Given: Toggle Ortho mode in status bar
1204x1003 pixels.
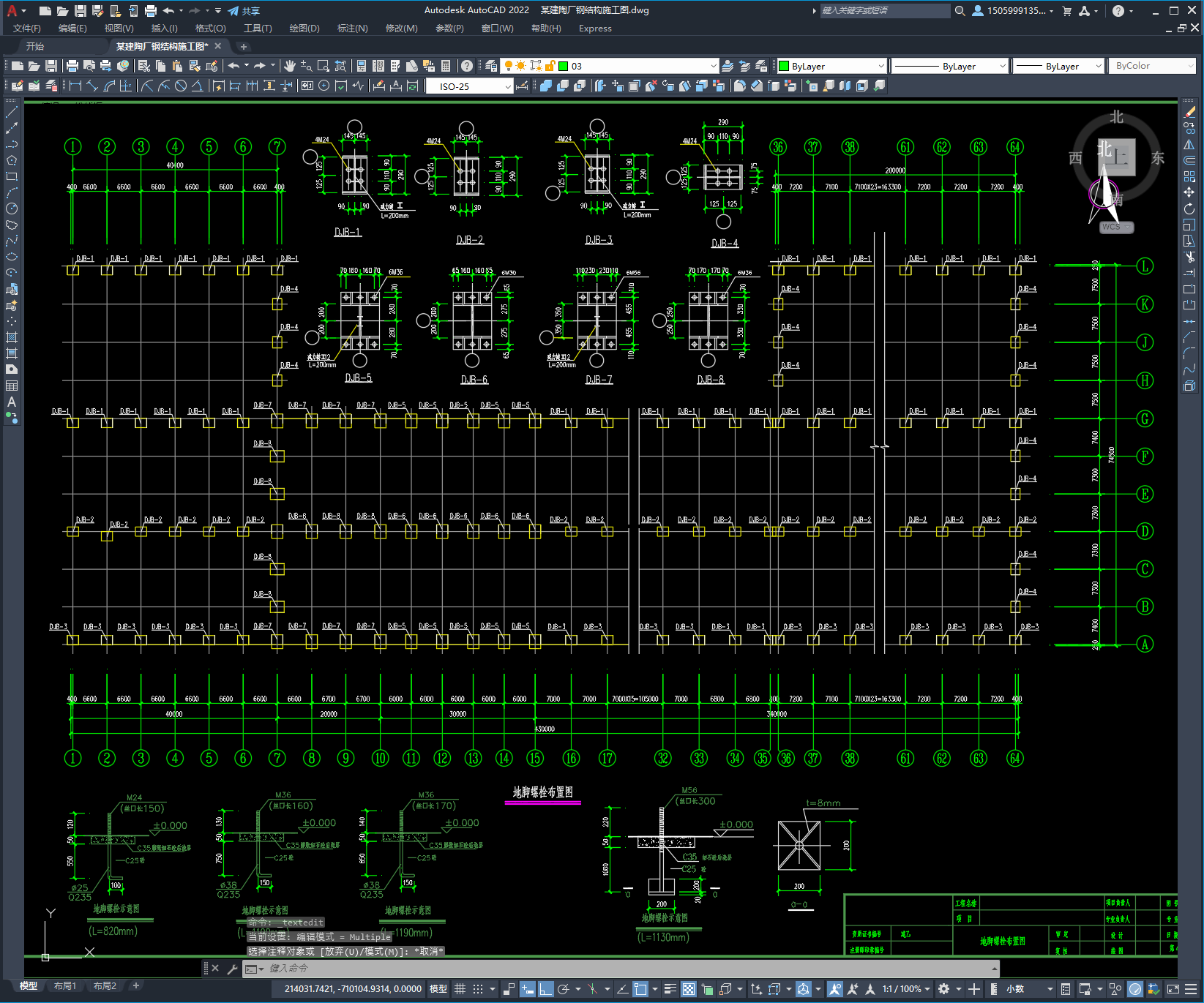Looking at the screenshot, I should (x=545, y=989).
